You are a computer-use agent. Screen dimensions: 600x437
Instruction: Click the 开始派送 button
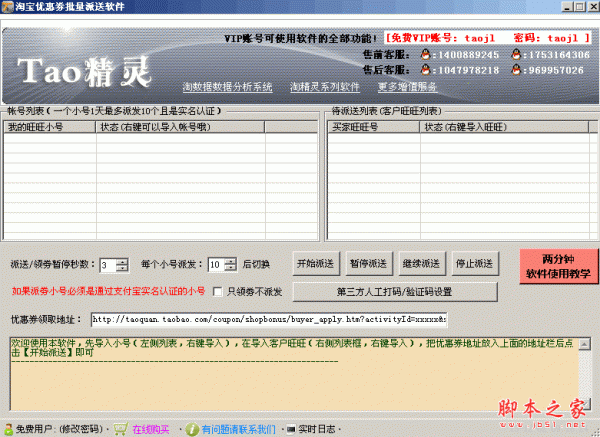coord(316,263)
